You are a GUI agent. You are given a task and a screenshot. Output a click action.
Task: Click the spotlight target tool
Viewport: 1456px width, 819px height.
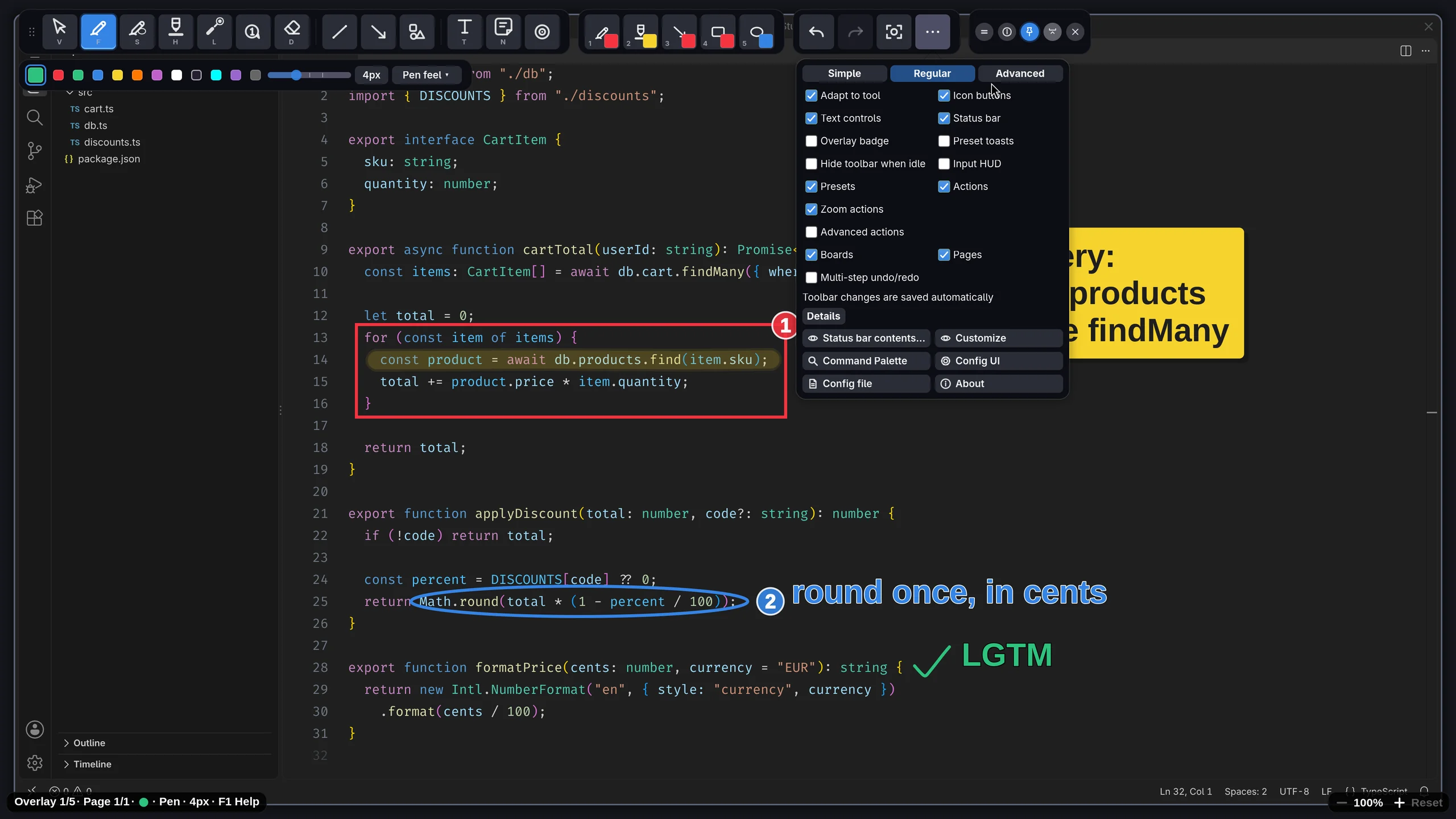click(542, 31)
